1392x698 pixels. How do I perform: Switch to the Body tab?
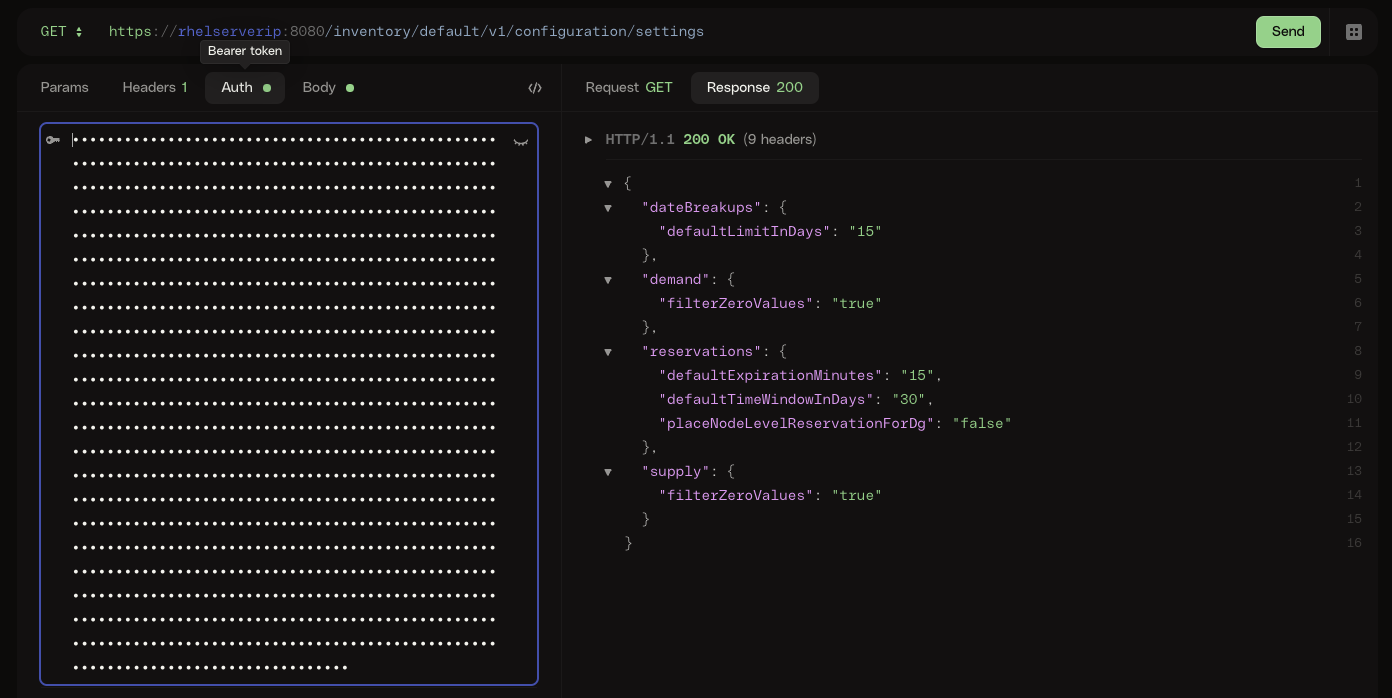[319, 88]
